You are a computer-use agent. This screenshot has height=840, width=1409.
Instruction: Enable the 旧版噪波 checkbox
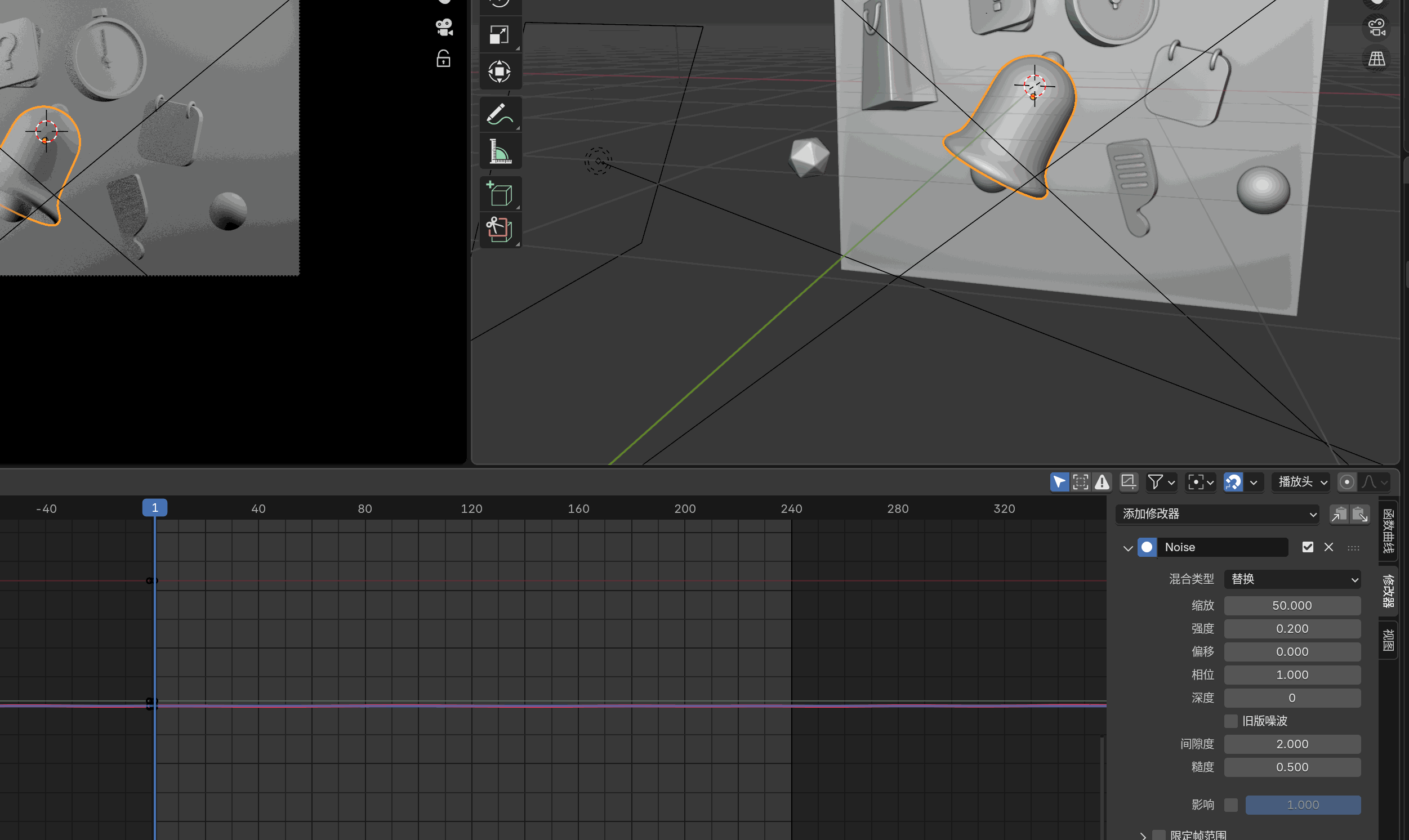[x=1230, y=721]
